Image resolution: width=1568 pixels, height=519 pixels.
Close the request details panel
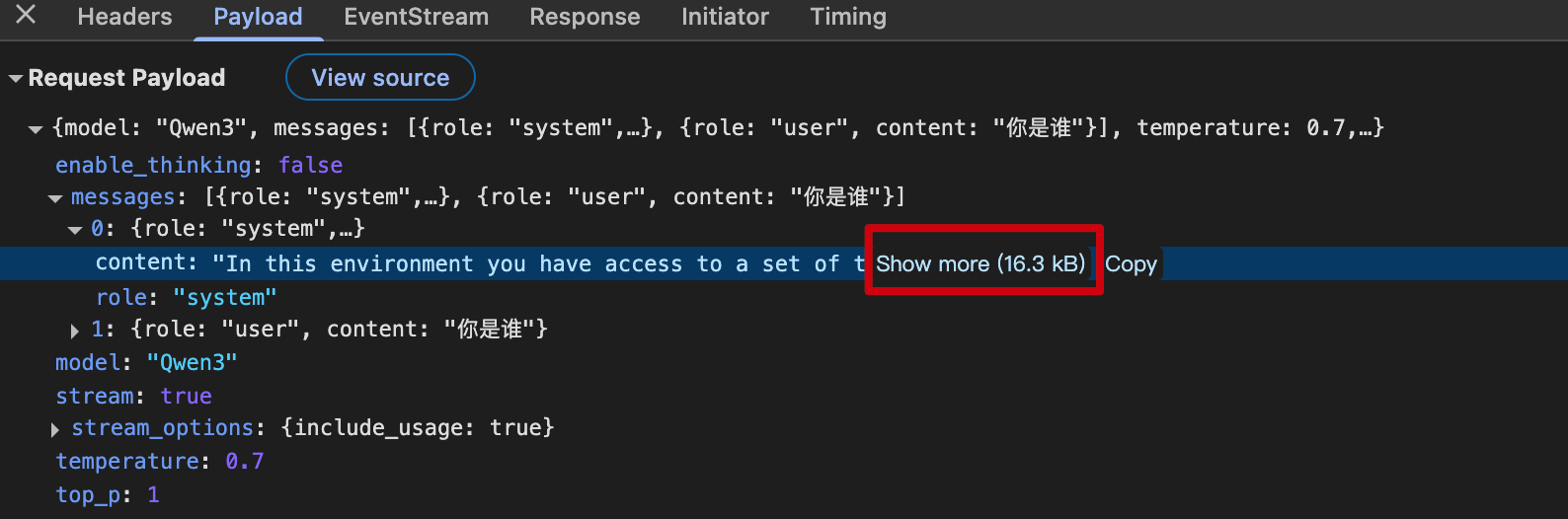[27, 15]
